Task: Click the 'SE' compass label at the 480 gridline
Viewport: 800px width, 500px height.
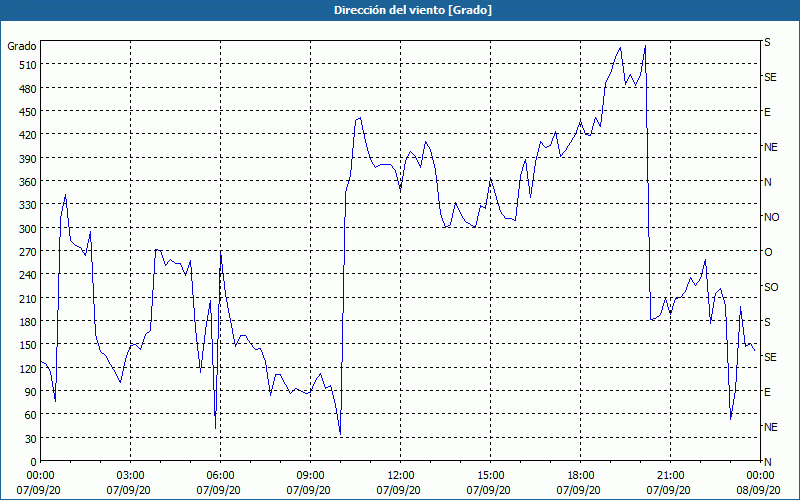Action: pos(770,77)
